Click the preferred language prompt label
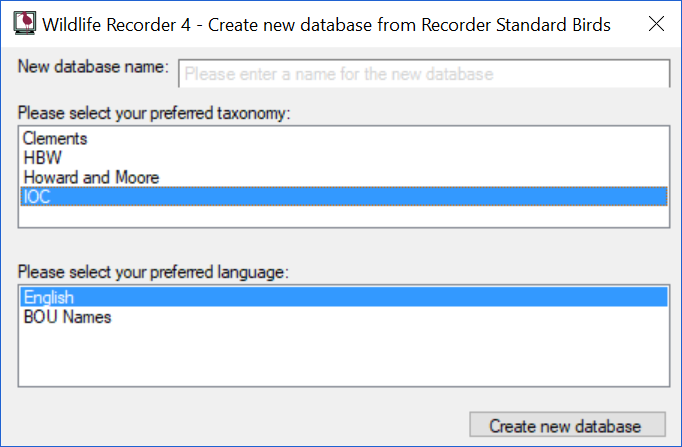 [153, 272]
